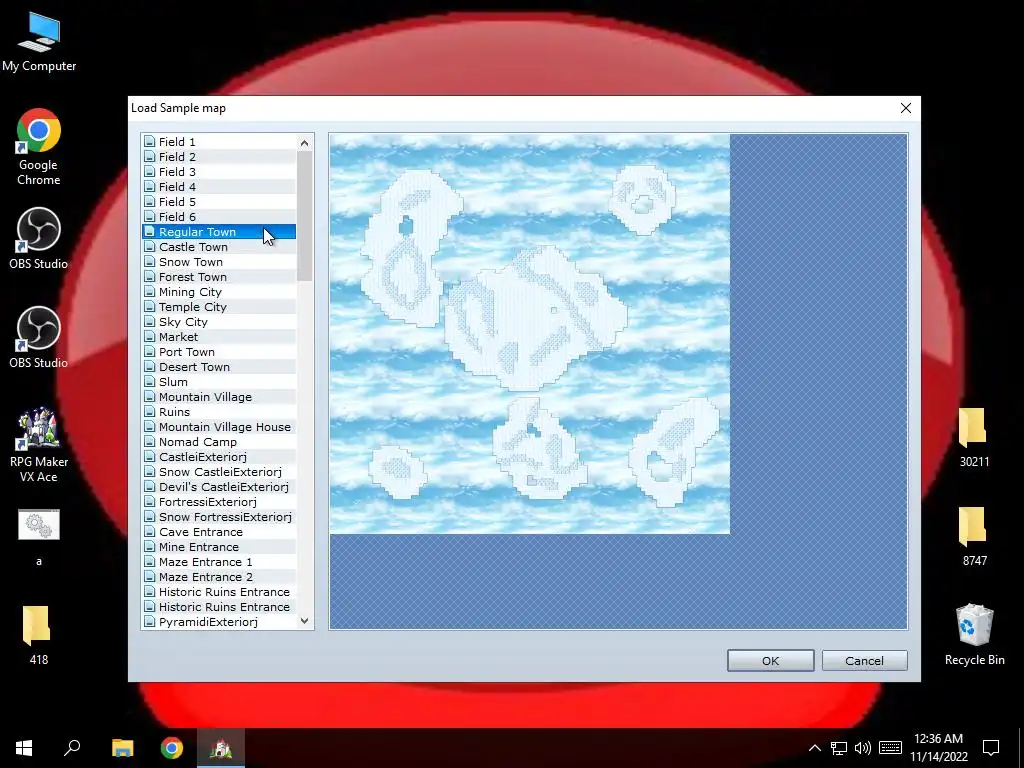Select 'Devil's CastleiExteriorj' sample map
1024x768 pixels.
(x=219, y=487)
